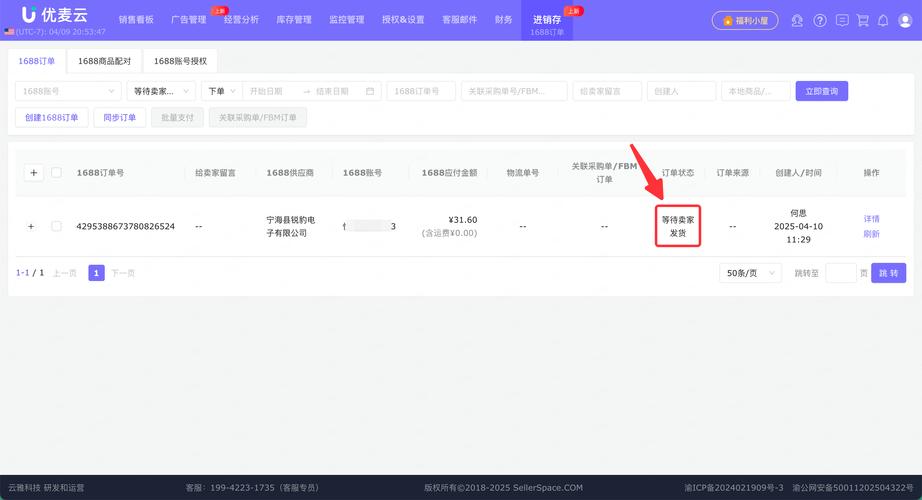Click the customer service headset icon

pos(797,20)
